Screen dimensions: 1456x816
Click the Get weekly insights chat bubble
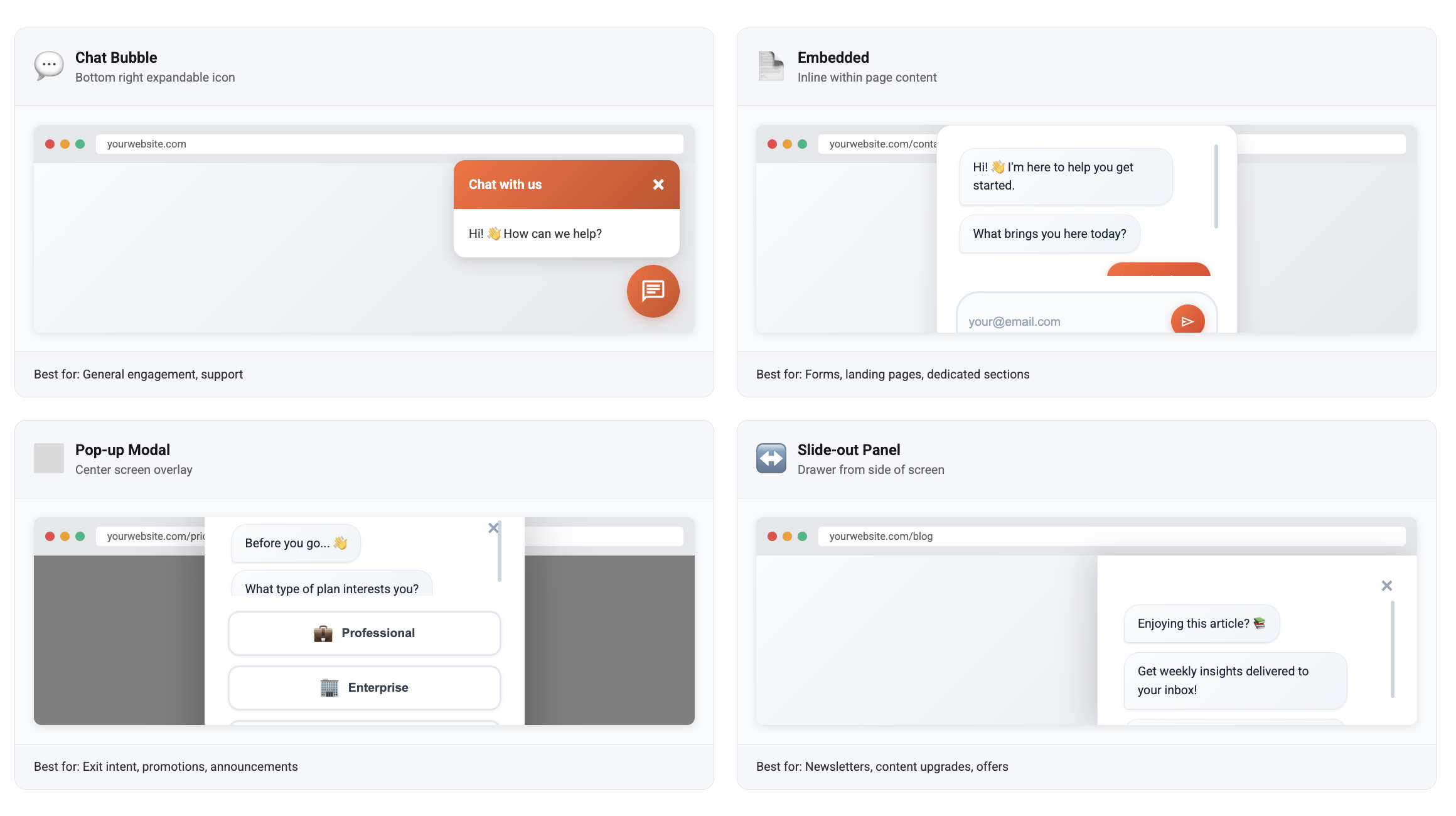click(x=1234, y=680)
